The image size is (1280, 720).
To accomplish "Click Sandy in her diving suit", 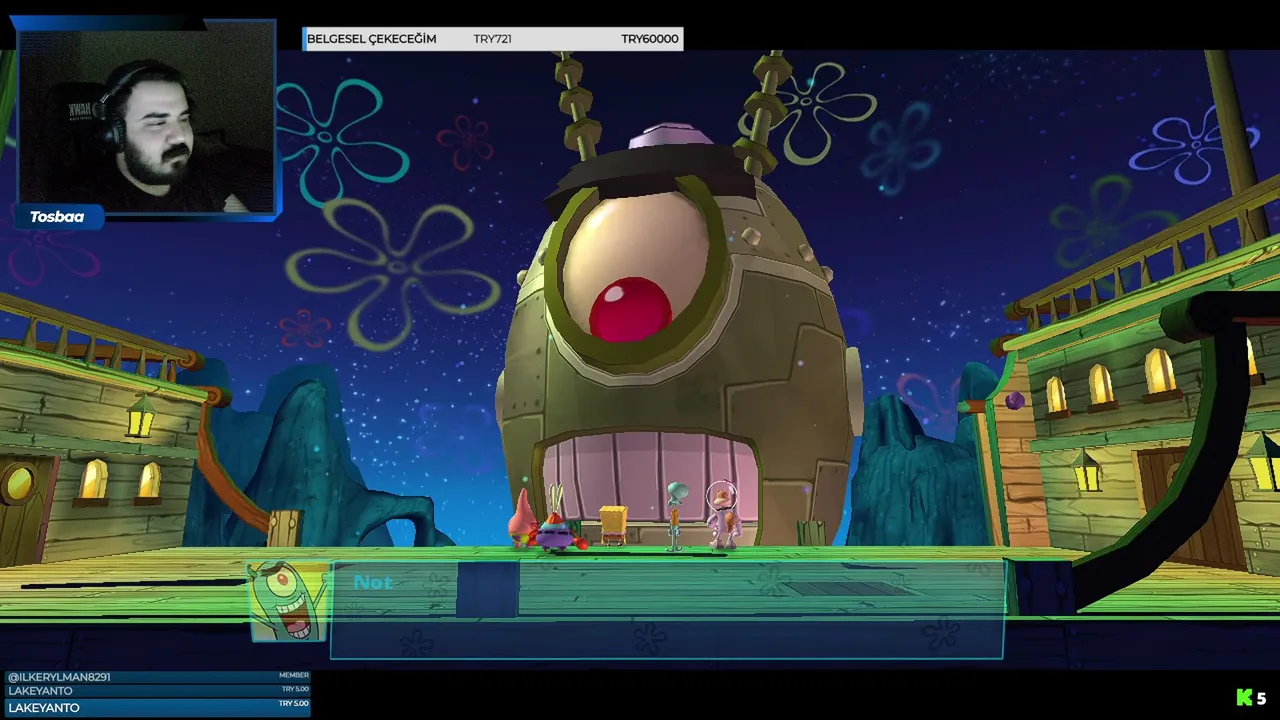I will pyautogui.click(x=722, y=514).
